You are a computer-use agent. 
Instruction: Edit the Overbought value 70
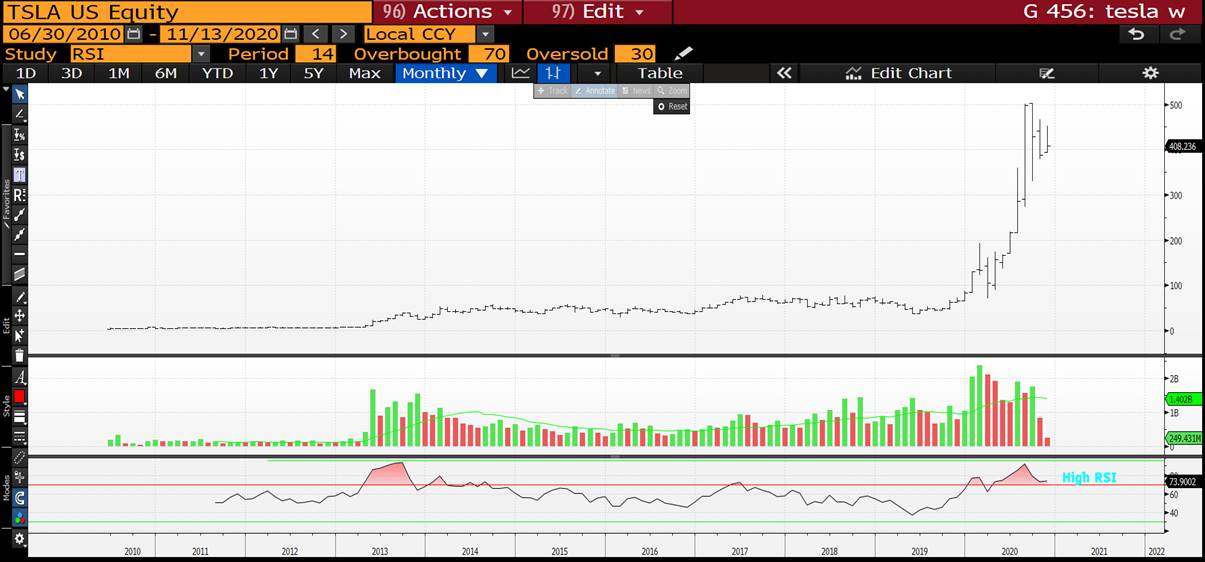487,53
